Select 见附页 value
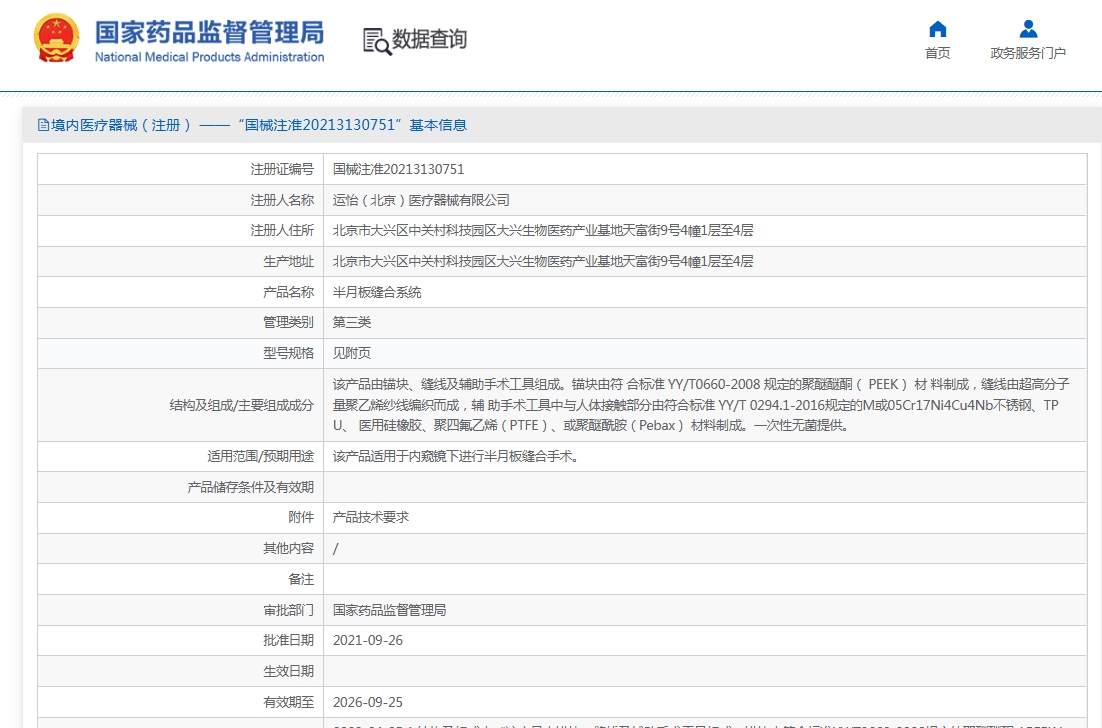The image size is (1102, 728). click(351, 353)
